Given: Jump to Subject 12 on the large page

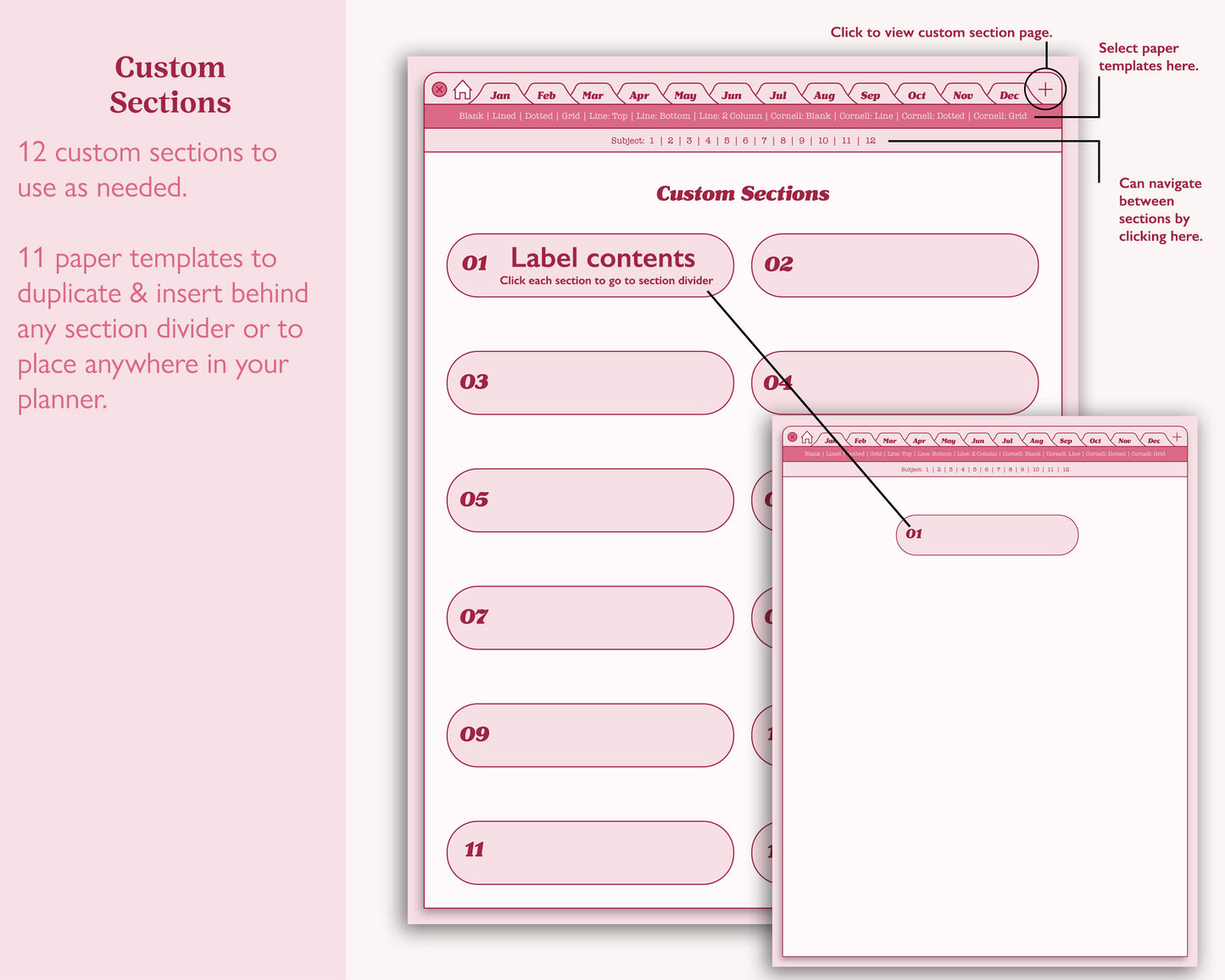Looking at the screenshot, I should (871, 141).
